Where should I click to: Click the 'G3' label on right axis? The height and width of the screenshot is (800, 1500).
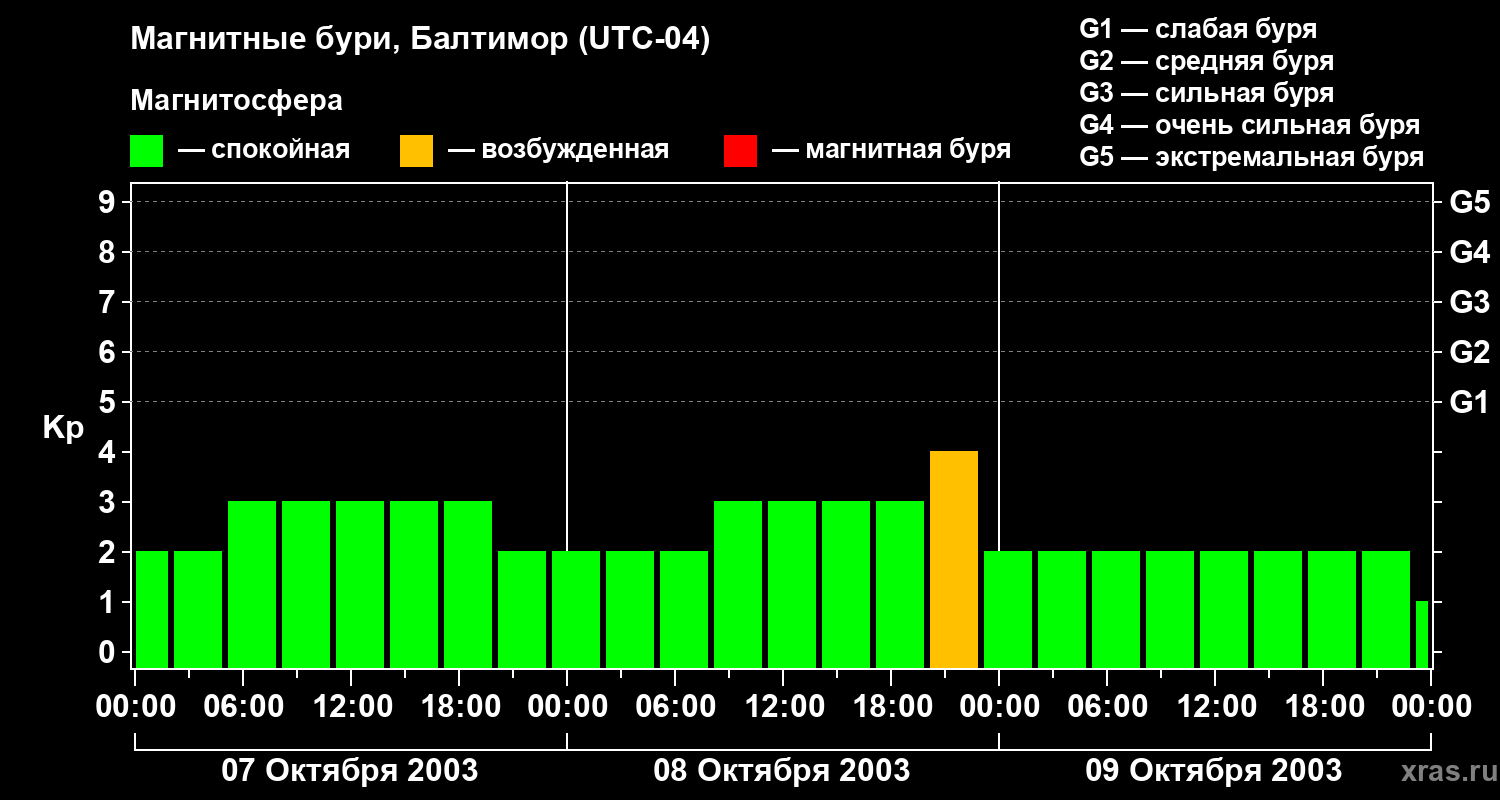[x=1469, y=303]
